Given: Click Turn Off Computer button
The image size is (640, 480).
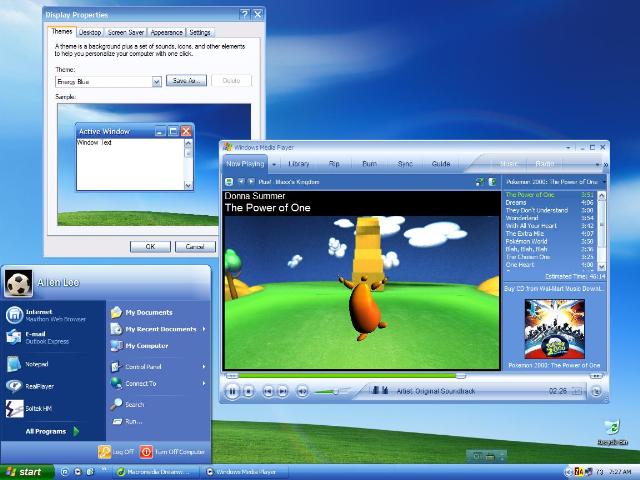Looking at the screenshot, I should pyautogui.click(x=173, y=452).
